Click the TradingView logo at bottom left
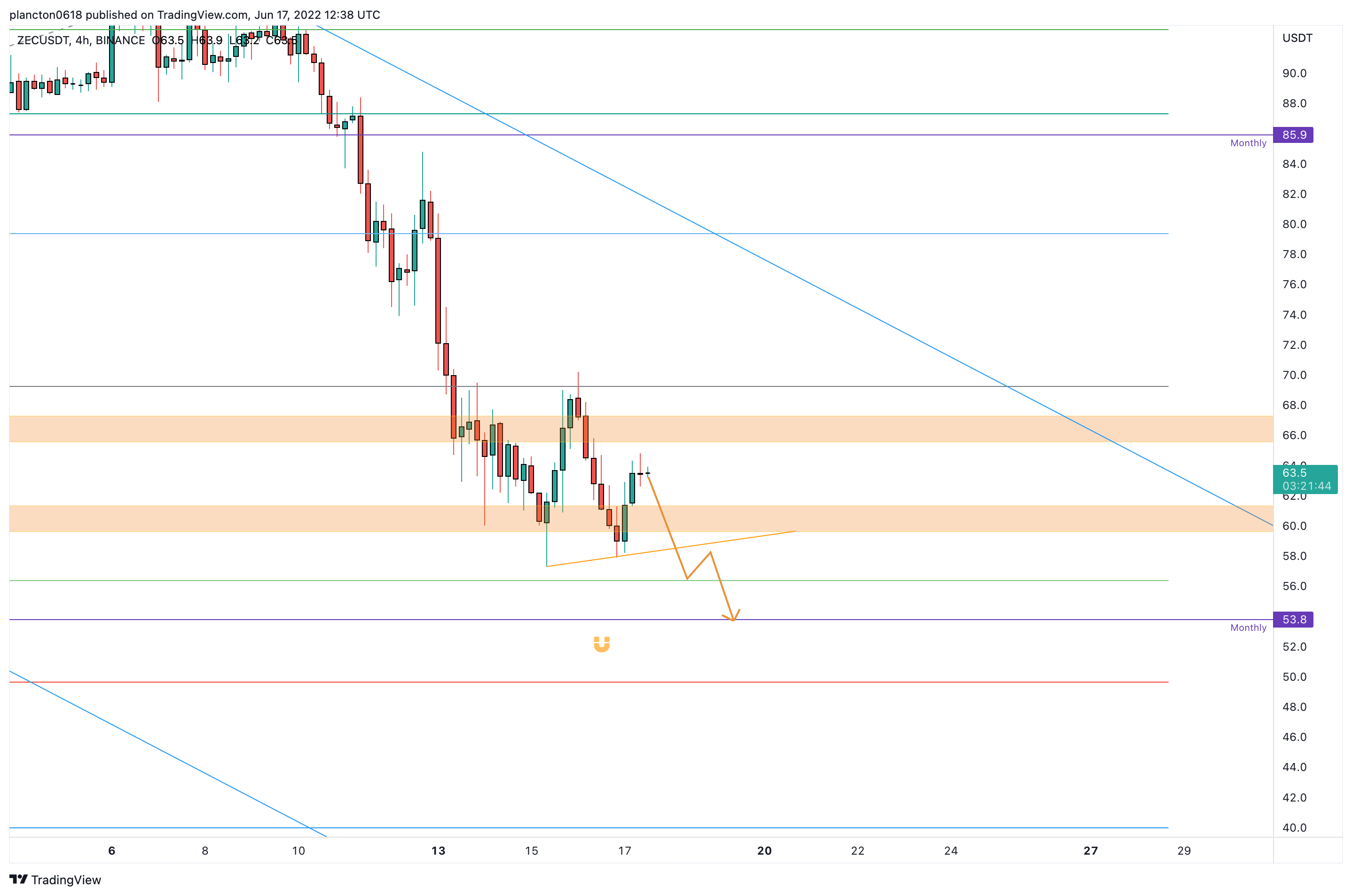The height and width of the screenshot is (896, 1352). [55, 880]
